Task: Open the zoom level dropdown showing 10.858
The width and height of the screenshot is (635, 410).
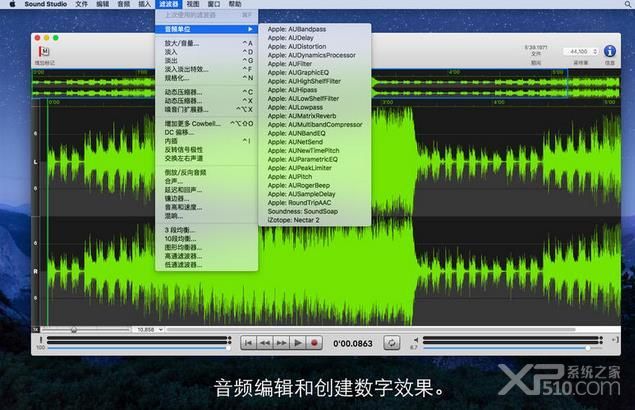Action: pos(148,330)
